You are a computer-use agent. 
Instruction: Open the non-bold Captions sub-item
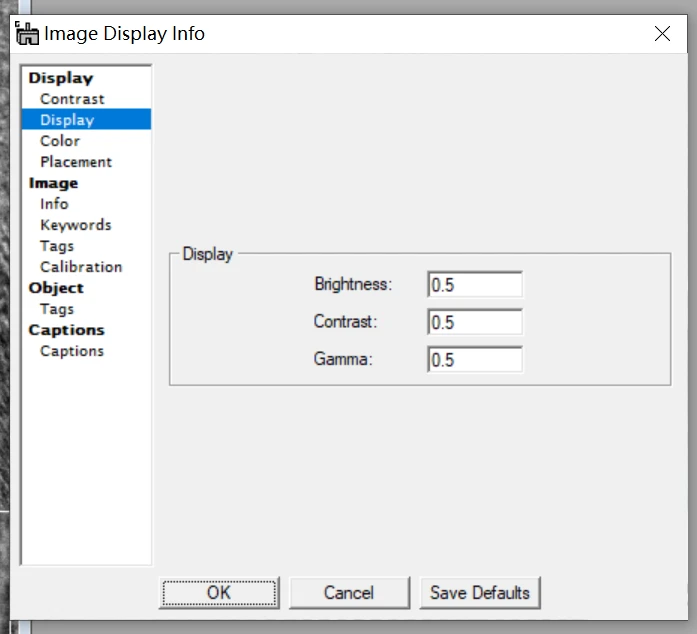click(72, 351)
